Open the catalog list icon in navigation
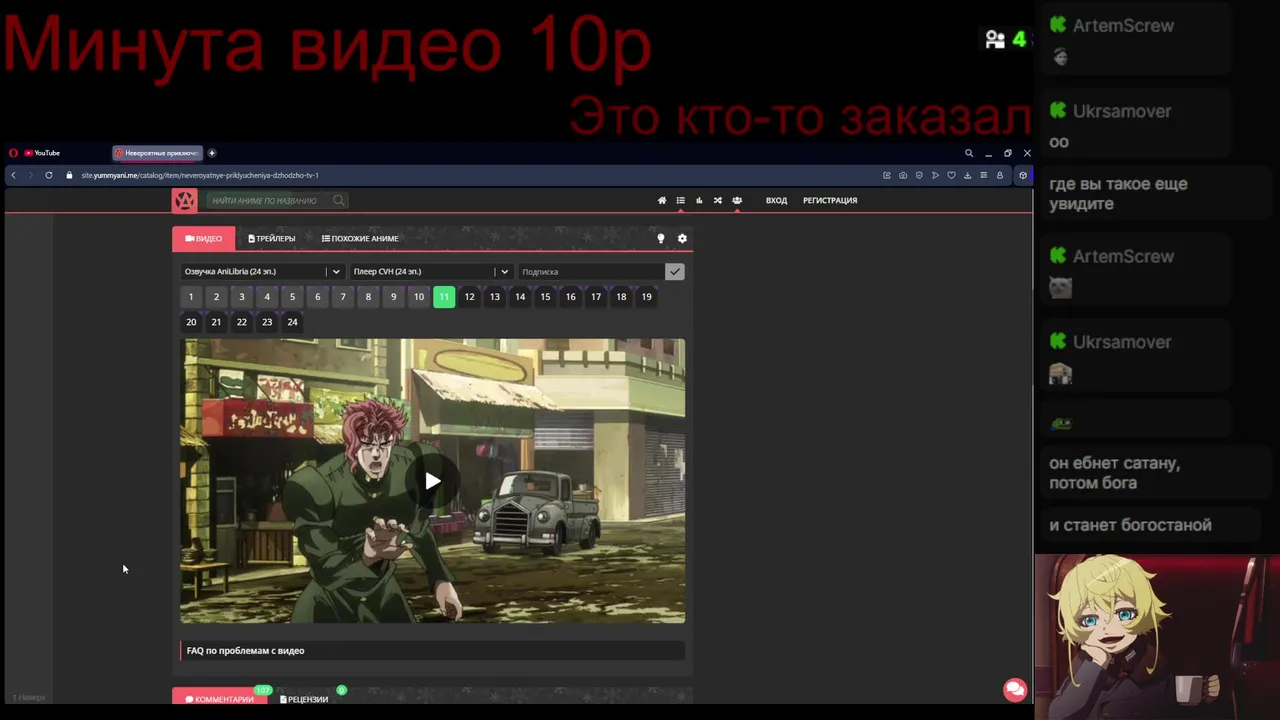Image resolution: width=1280 pixels, height=720 pixels. click(x=681, y=200)
